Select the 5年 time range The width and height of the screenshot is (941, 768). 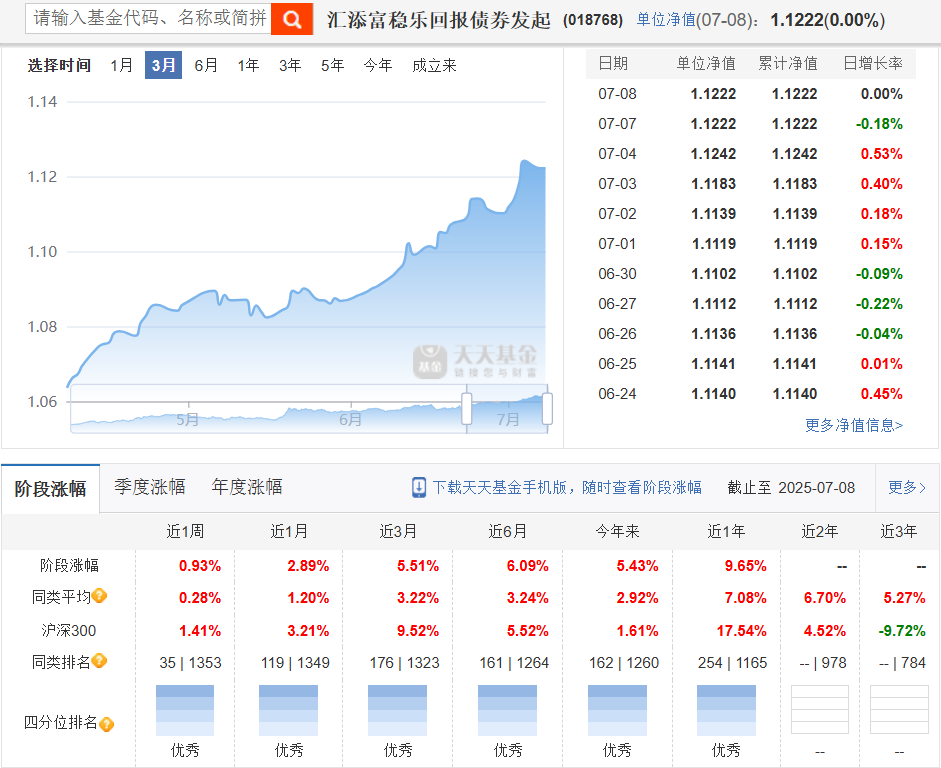tap(332, 65)
